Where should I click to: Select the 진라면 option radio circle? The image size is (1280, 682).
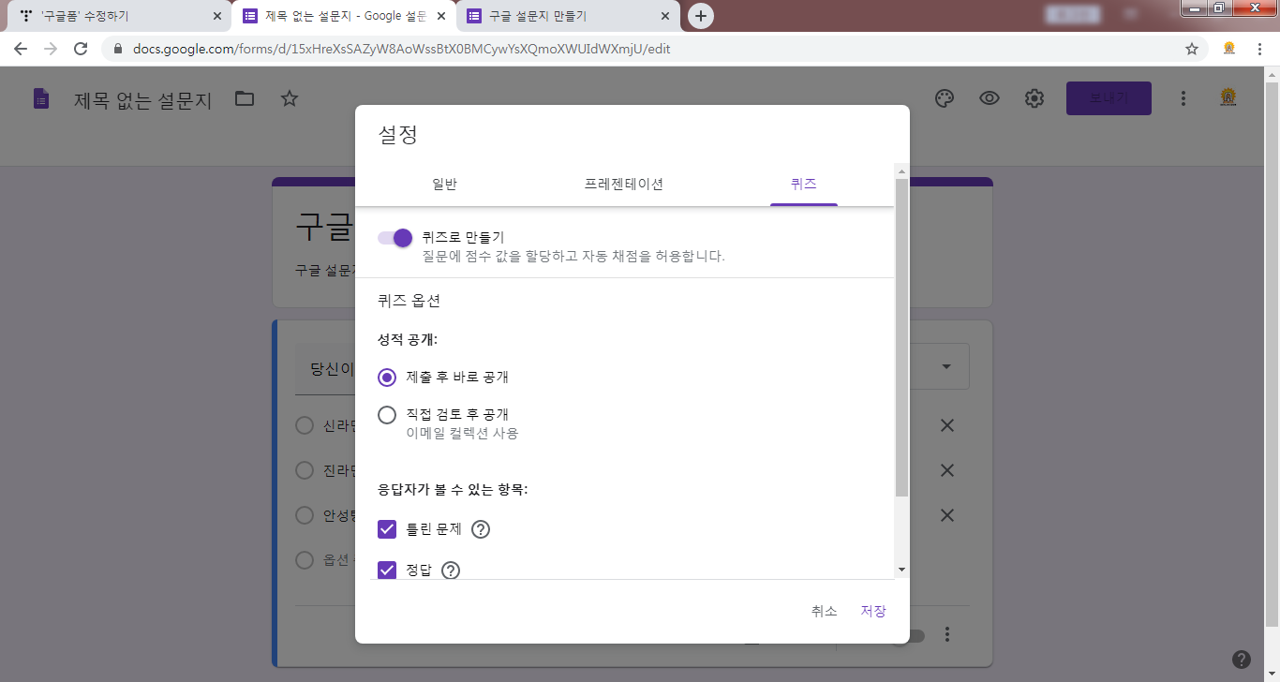click(305, 470)
